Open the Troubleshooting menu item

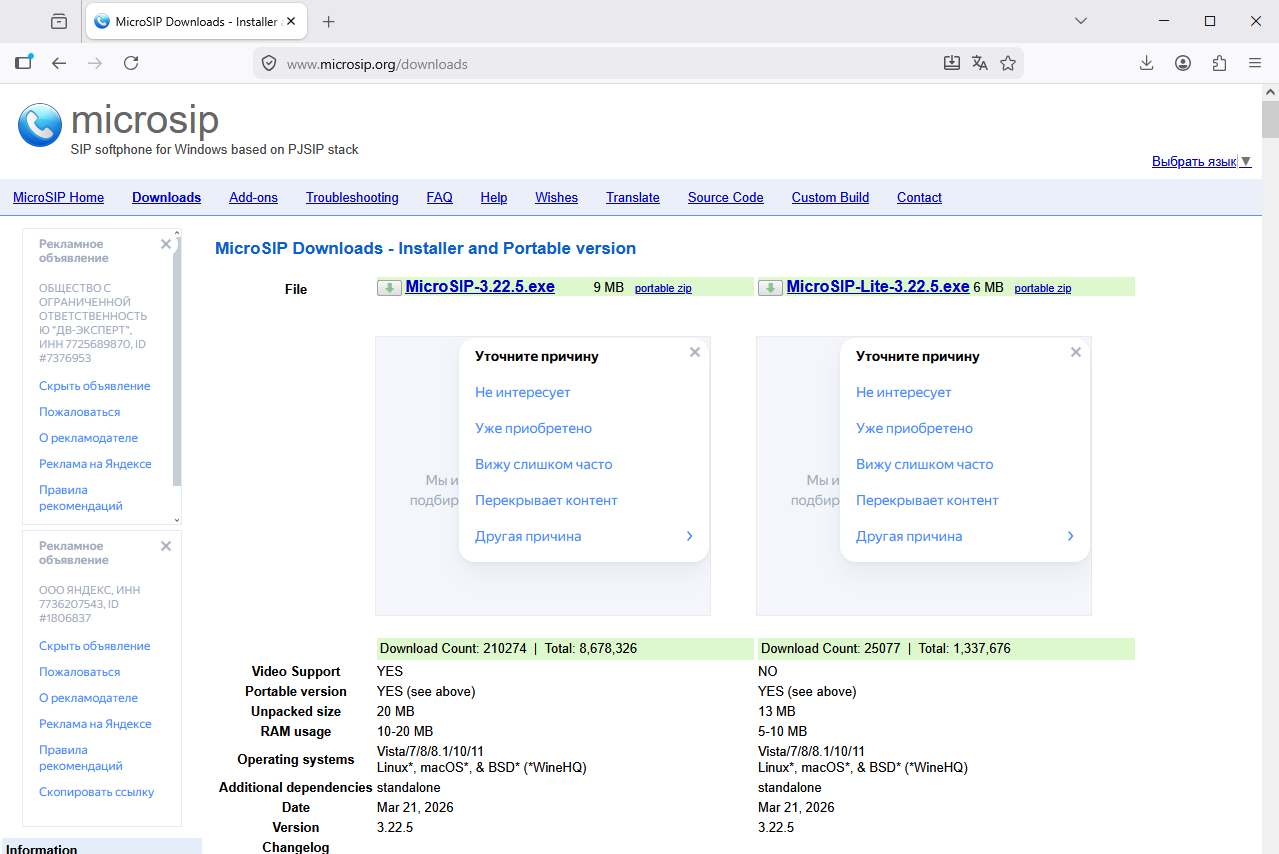352,197
